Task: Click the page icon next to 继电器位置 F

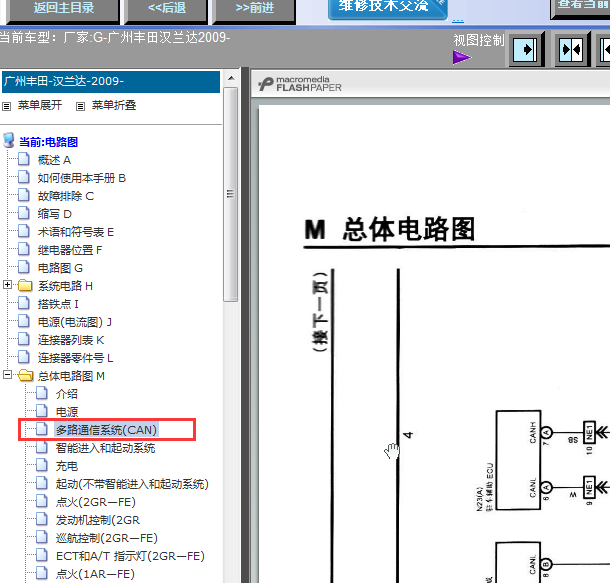Action: coord(24,249)
